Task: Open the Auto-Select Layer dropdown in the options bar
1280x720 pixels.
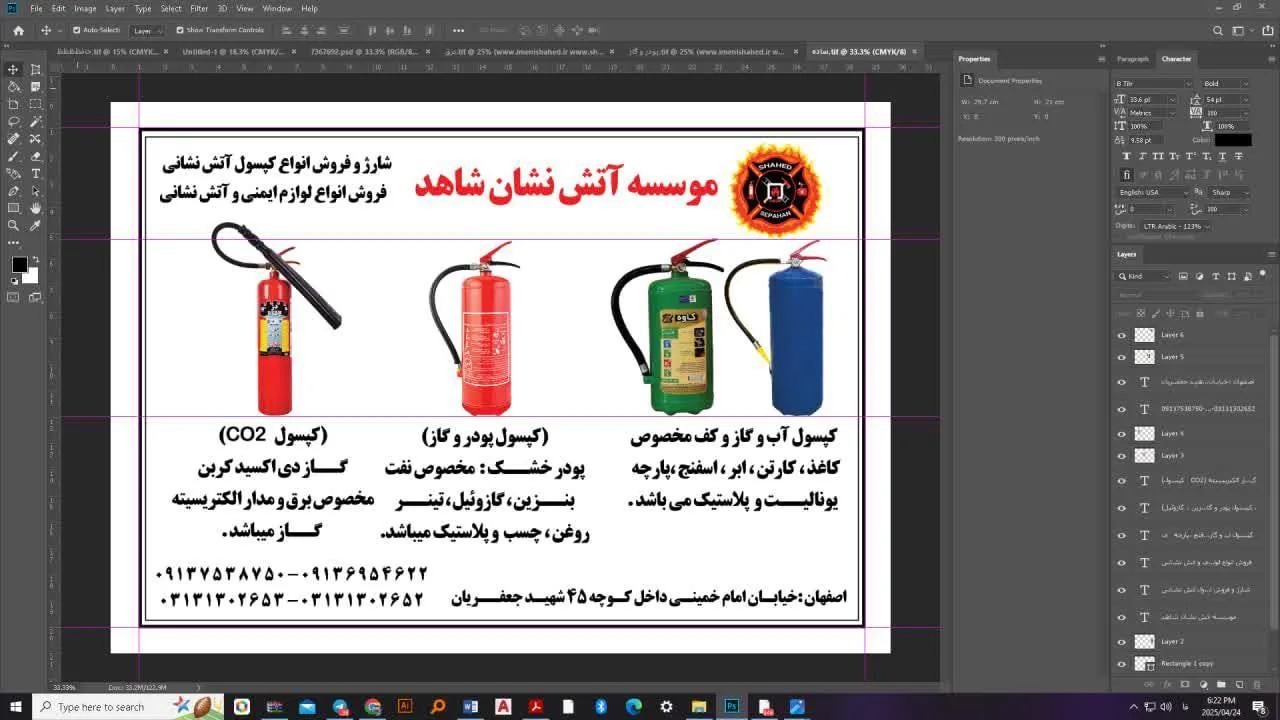Action: [147, 30]
